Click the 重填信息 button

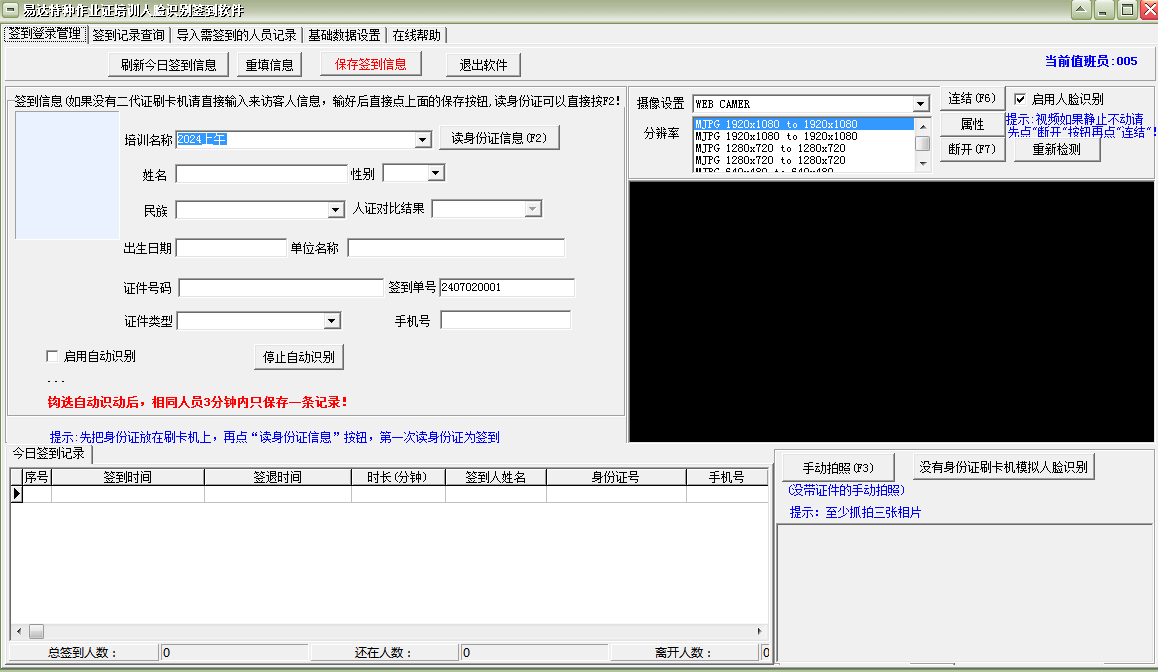[270, 65]
